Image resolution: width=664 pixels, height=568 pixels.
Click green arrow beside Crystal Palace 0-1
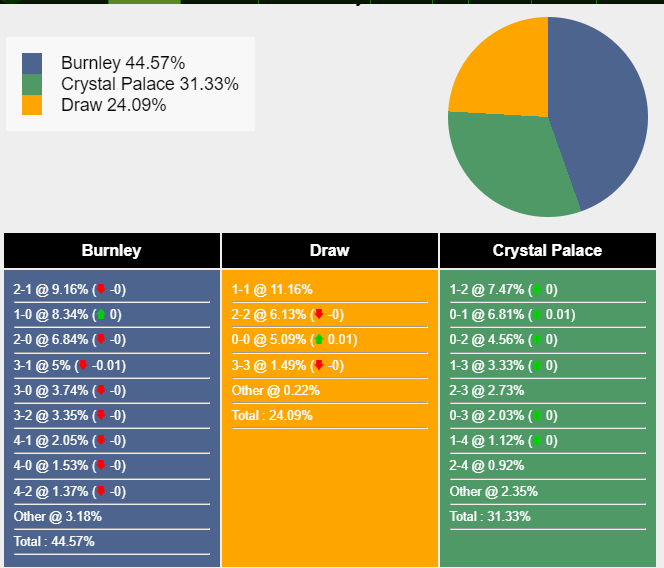point(537,315)
